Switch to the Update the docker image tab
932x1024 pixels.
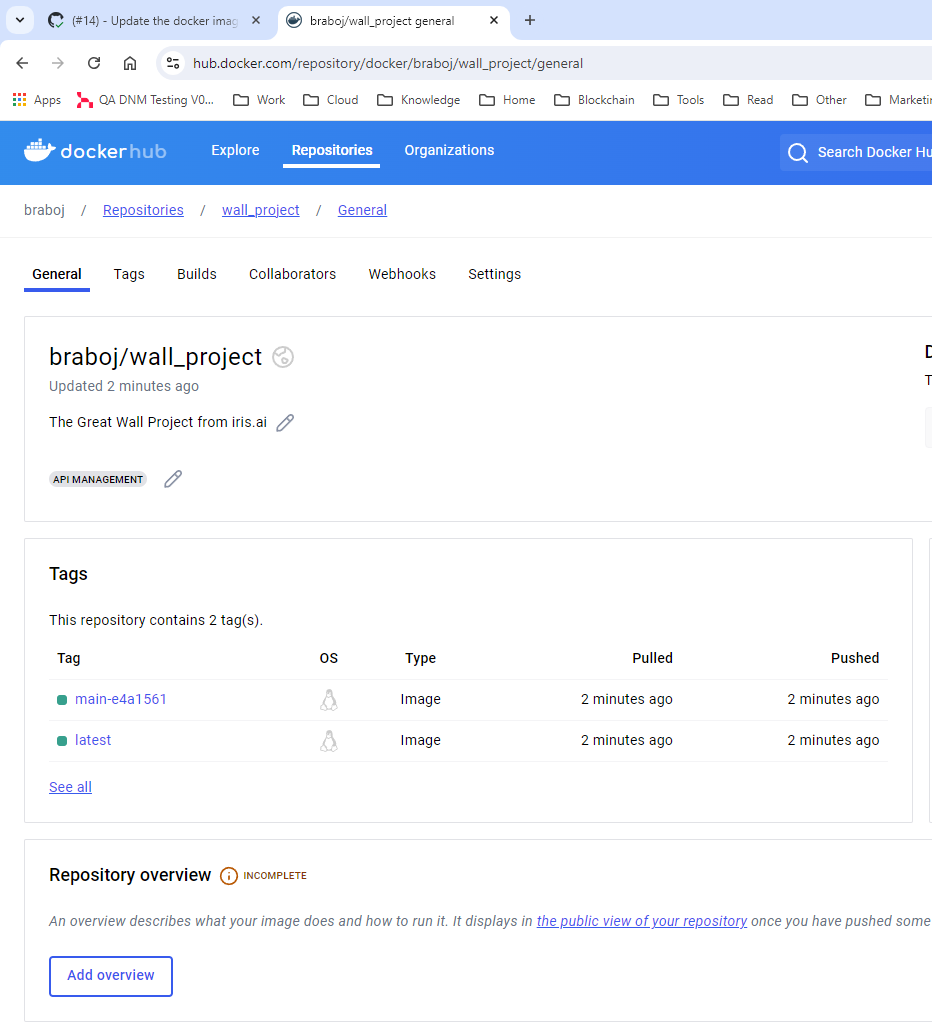(x=155, y=20)
